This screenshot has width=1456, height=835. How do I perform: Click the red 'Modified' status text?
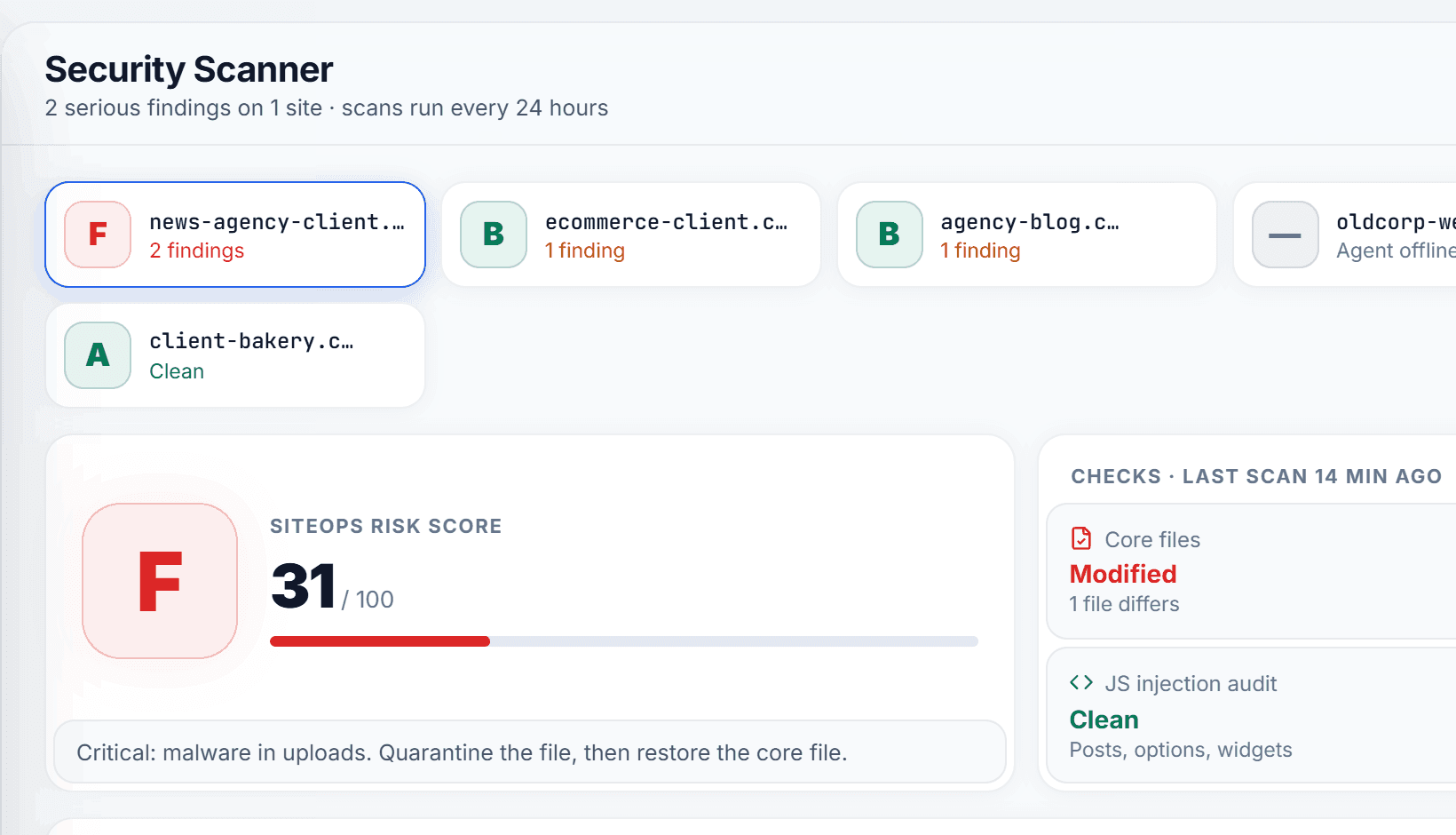tap(1123, 574)
